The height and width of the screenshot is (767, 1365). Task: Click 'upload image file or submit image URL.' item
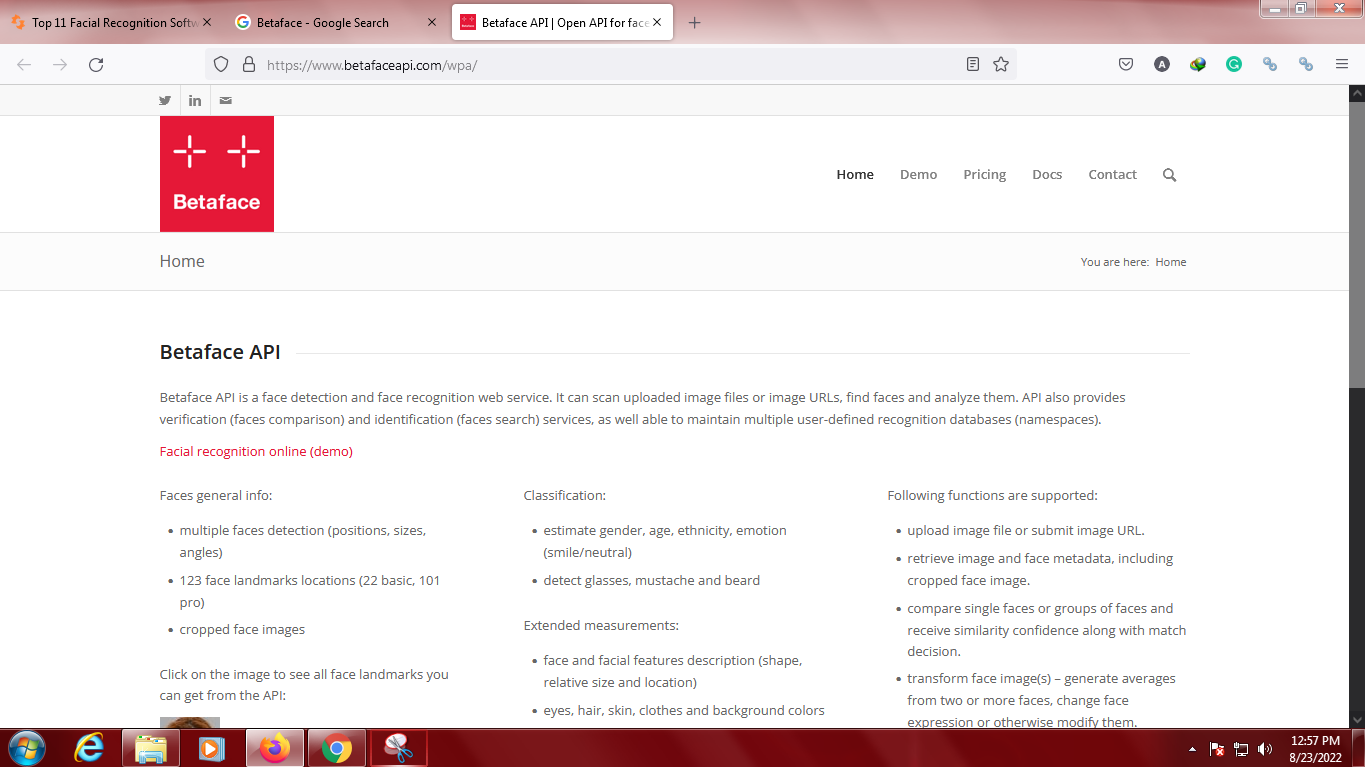click(x=1026, y=530)
